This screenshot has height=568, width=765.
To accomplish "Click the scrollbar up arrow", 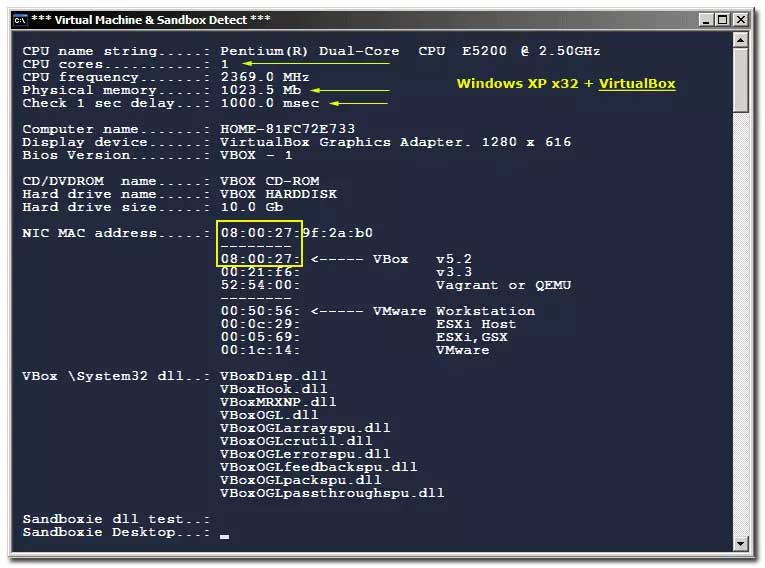I will click(x=741, y=40).
